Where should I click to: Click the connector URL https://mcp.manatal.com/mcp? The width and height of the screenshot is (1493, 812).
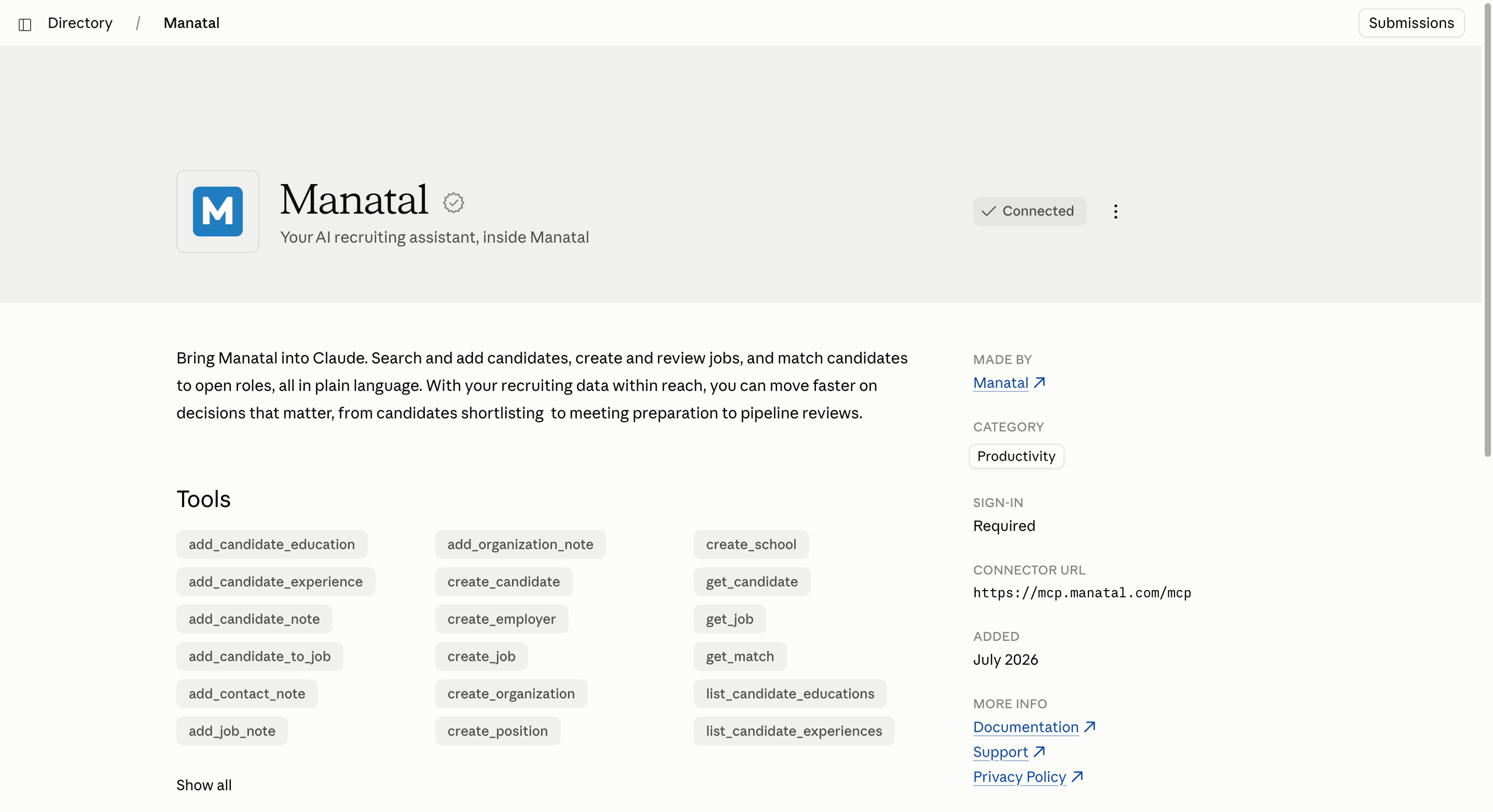1082,593
